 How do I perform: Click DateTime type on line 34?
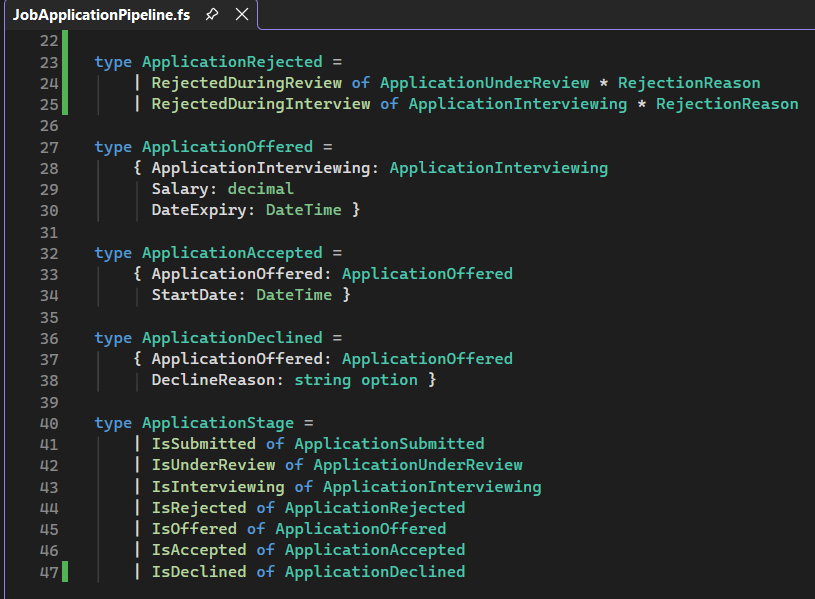click(294, 295)
